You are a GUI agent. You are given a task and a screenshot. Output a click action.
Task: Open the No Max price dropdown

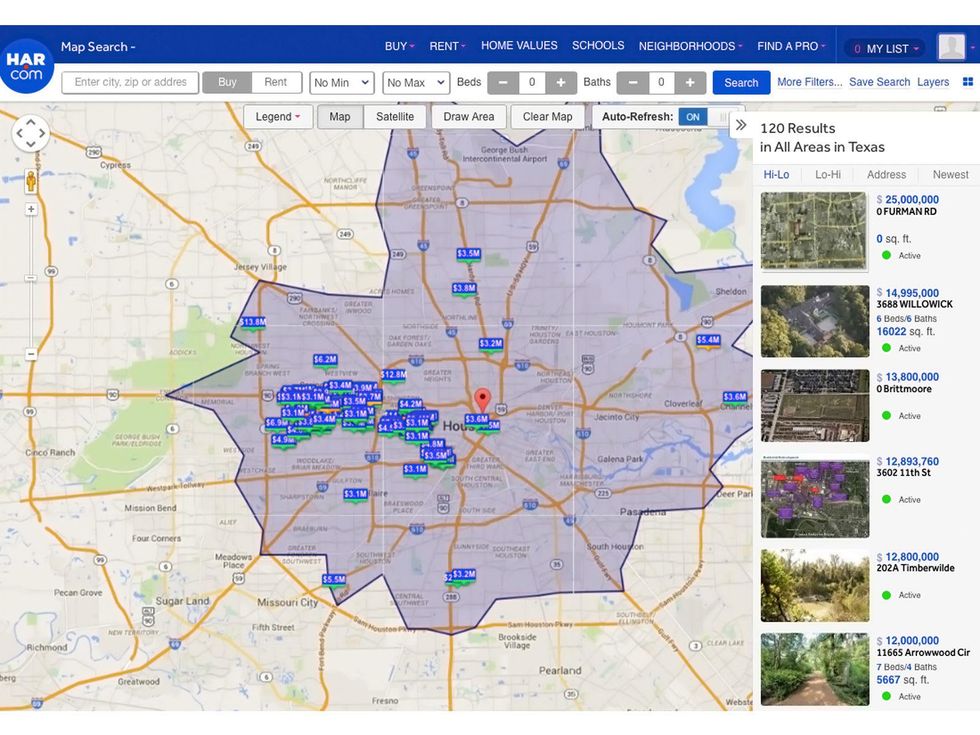(x=414, y=83)
